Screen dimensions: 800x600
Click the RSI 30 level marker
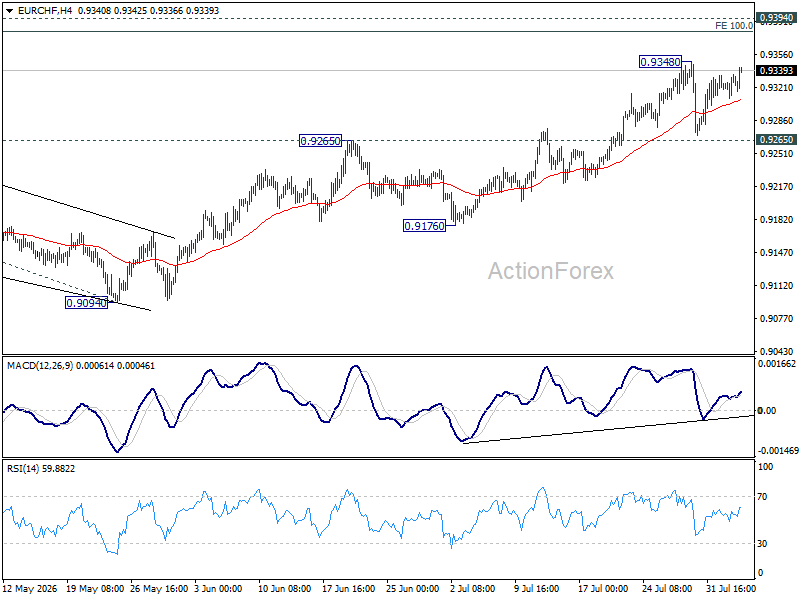[763, 544]
